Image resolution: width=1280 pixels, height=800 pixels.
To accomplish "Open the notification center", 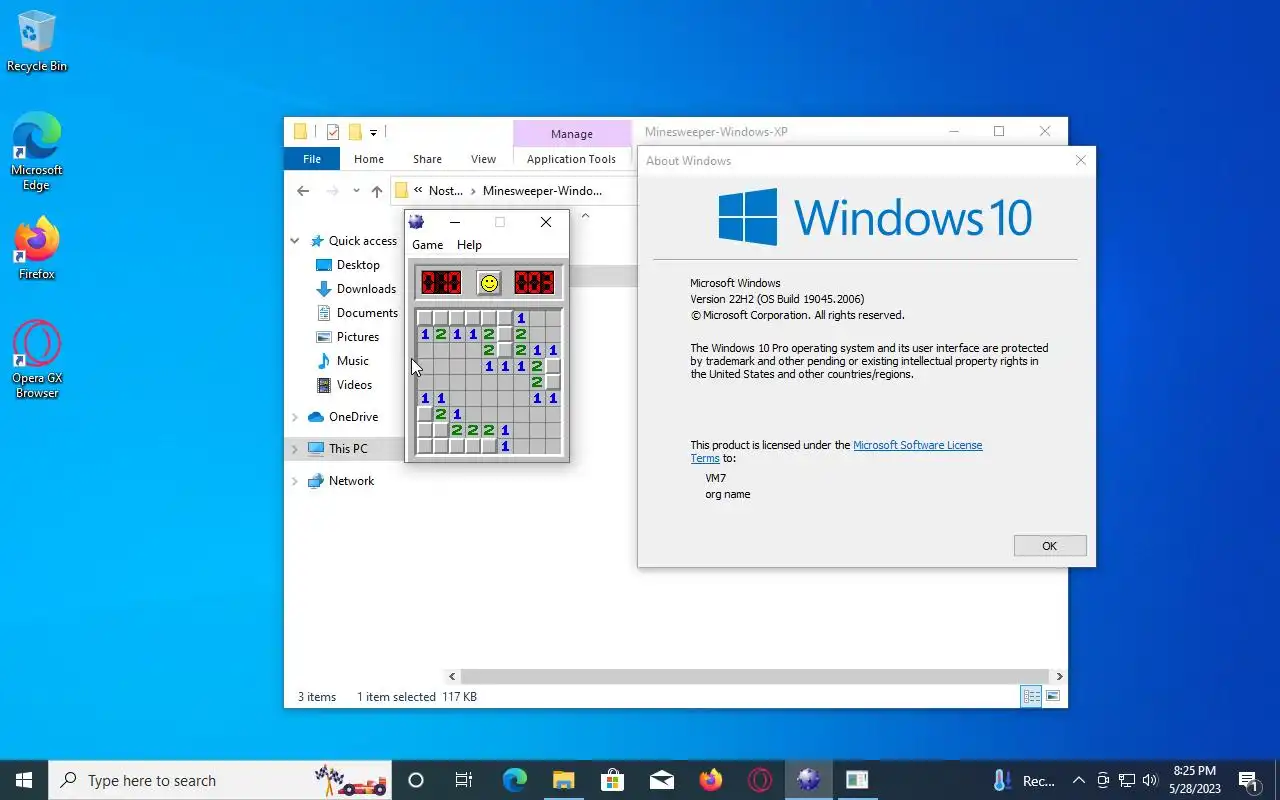I will (x=1248, y=780).
